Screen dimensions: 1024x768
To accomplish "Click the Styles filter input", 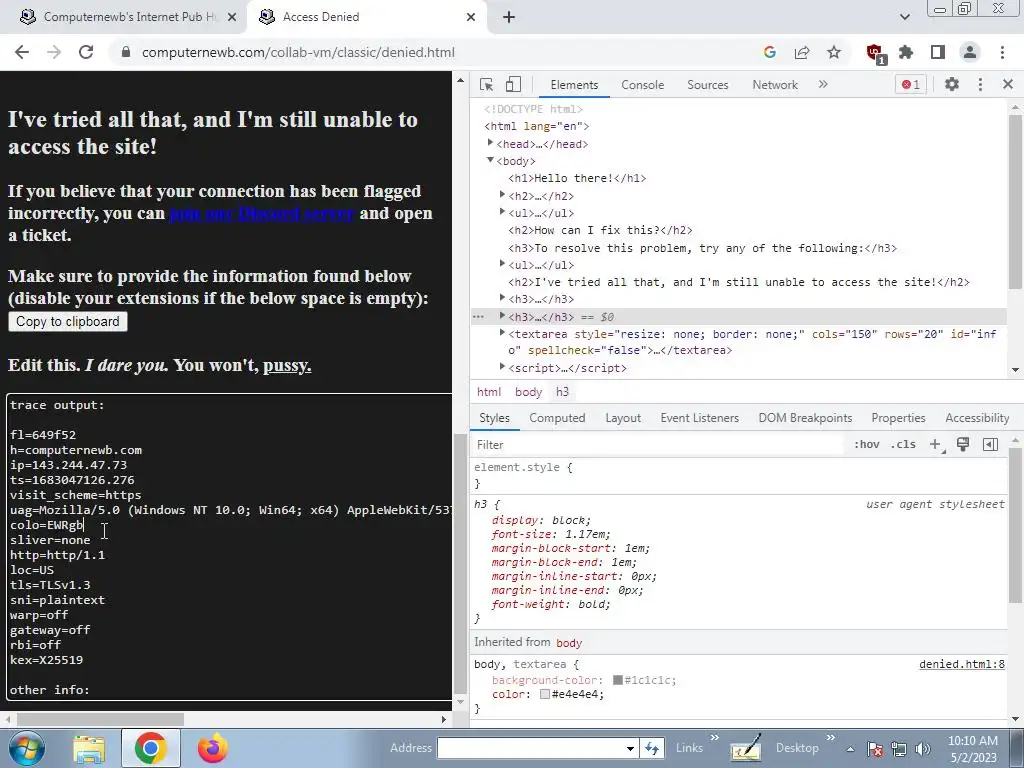I will [x=656, y=445].
